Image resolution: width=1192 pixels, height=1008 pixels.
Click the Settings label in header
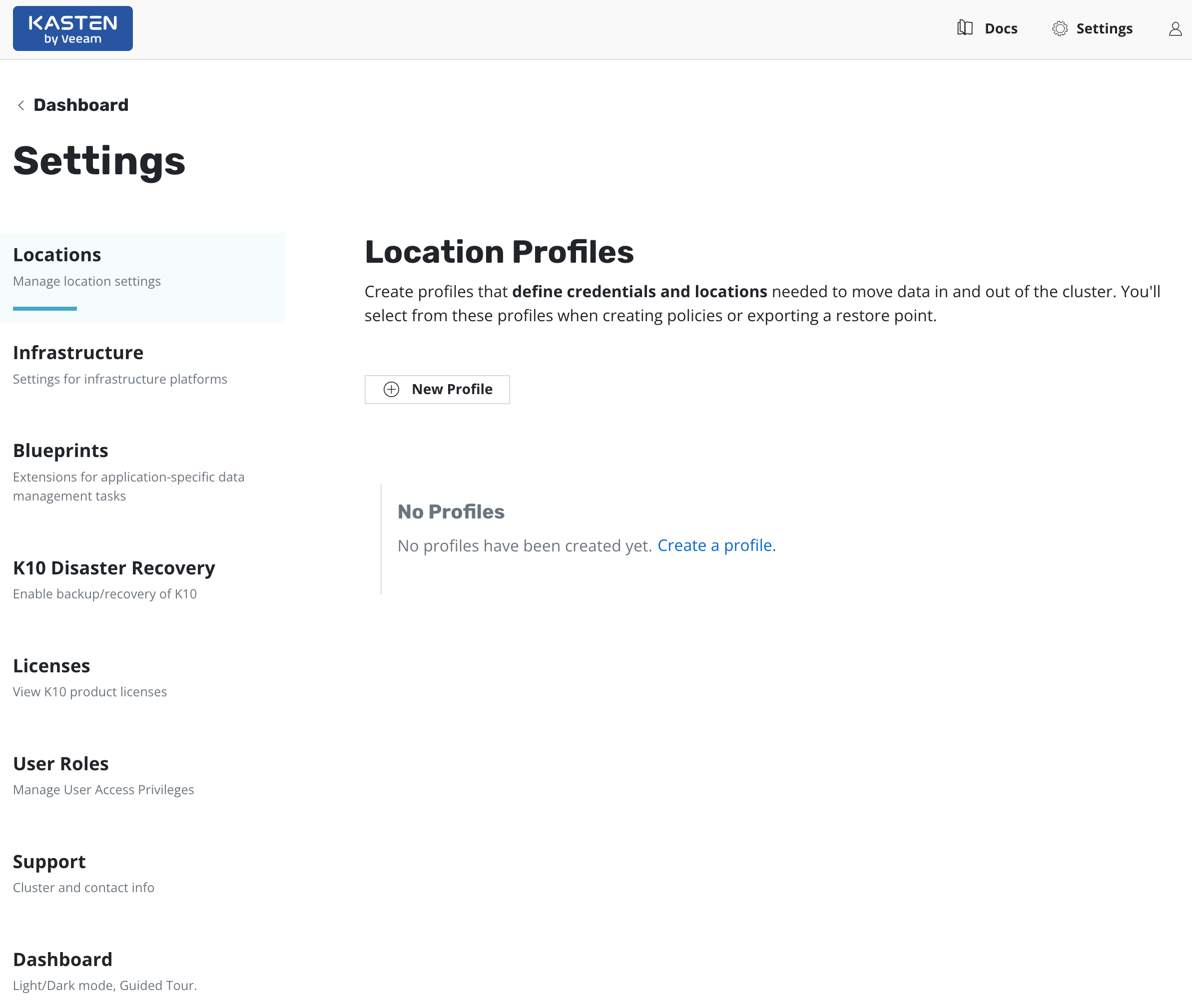click(1104, 28)
